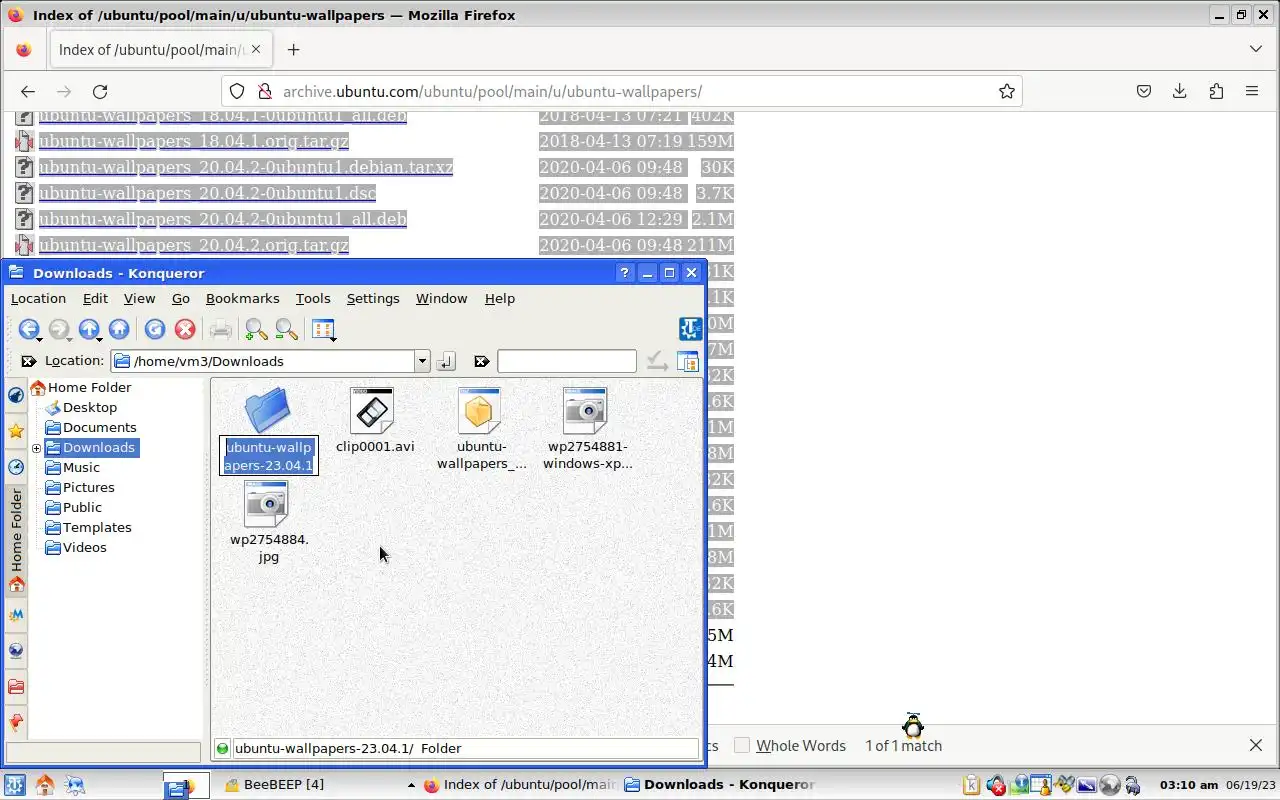Bookmark this page with Firefox star icon
The width and height of the screenshot is (1280, 800).
(1006, 91)
